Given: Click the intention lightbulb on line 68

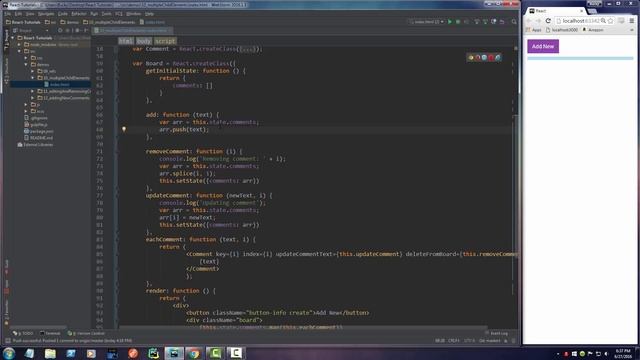Looking at the screenshot, I should [124, 129].
